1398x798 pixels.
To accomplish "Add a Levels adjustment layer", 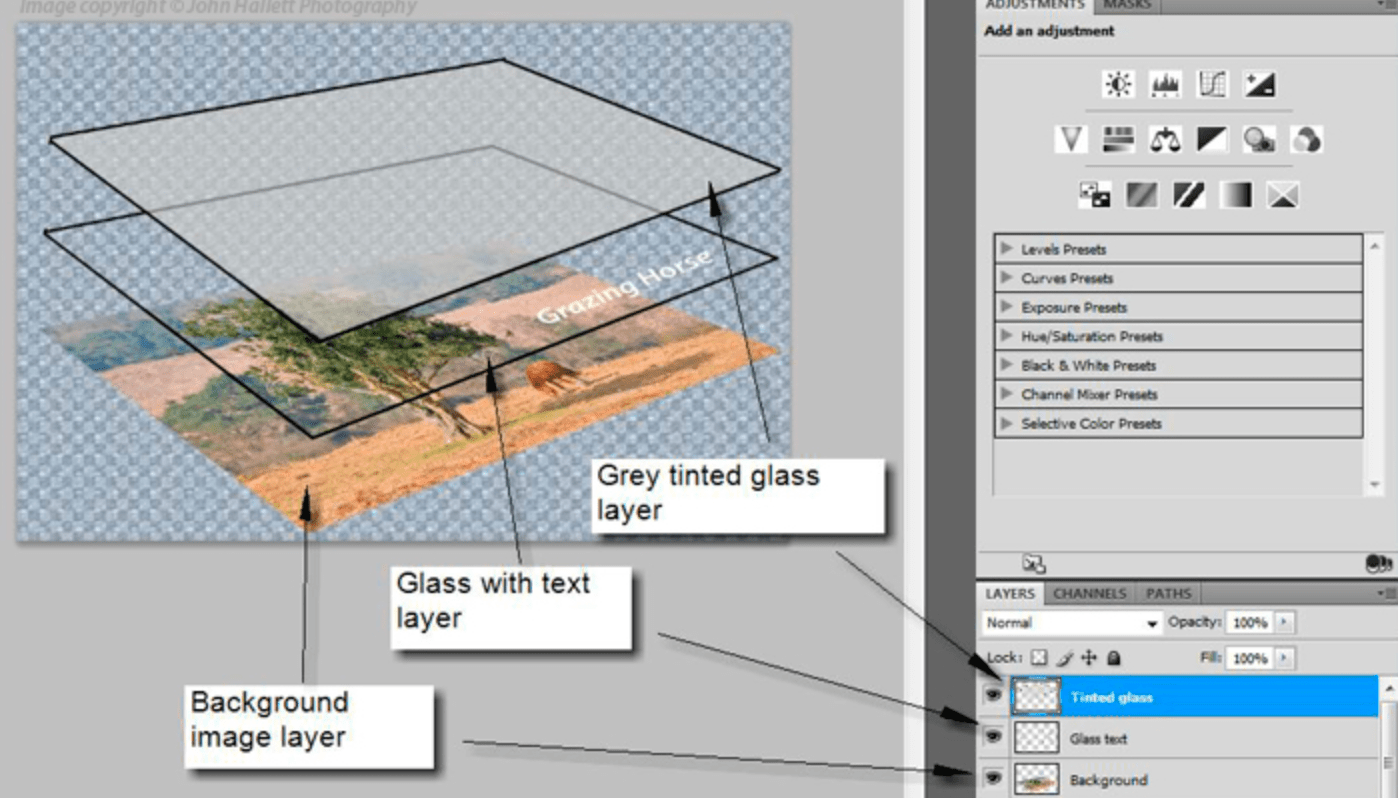I will (x=1165, y=85).
